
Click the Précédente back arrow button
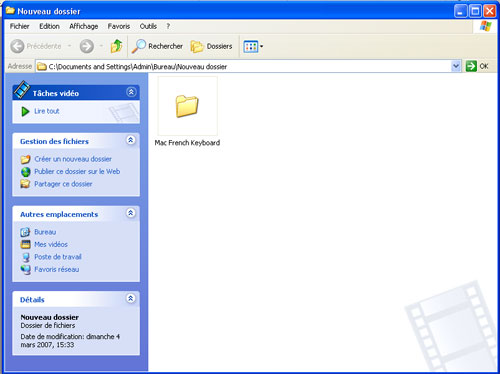36,46
